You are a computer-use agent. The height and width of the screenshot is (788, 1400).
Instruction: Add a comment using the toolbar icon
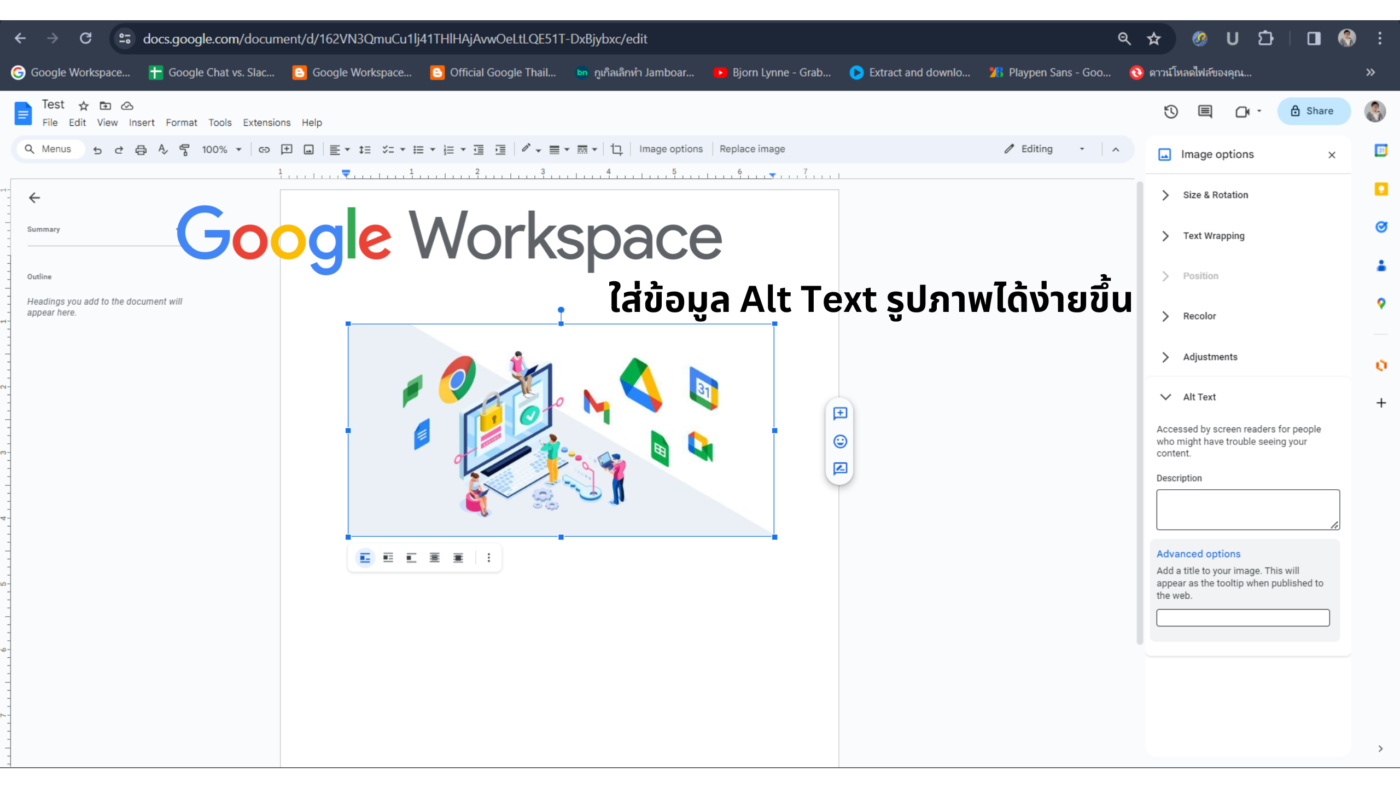click(x=286, y=148)
